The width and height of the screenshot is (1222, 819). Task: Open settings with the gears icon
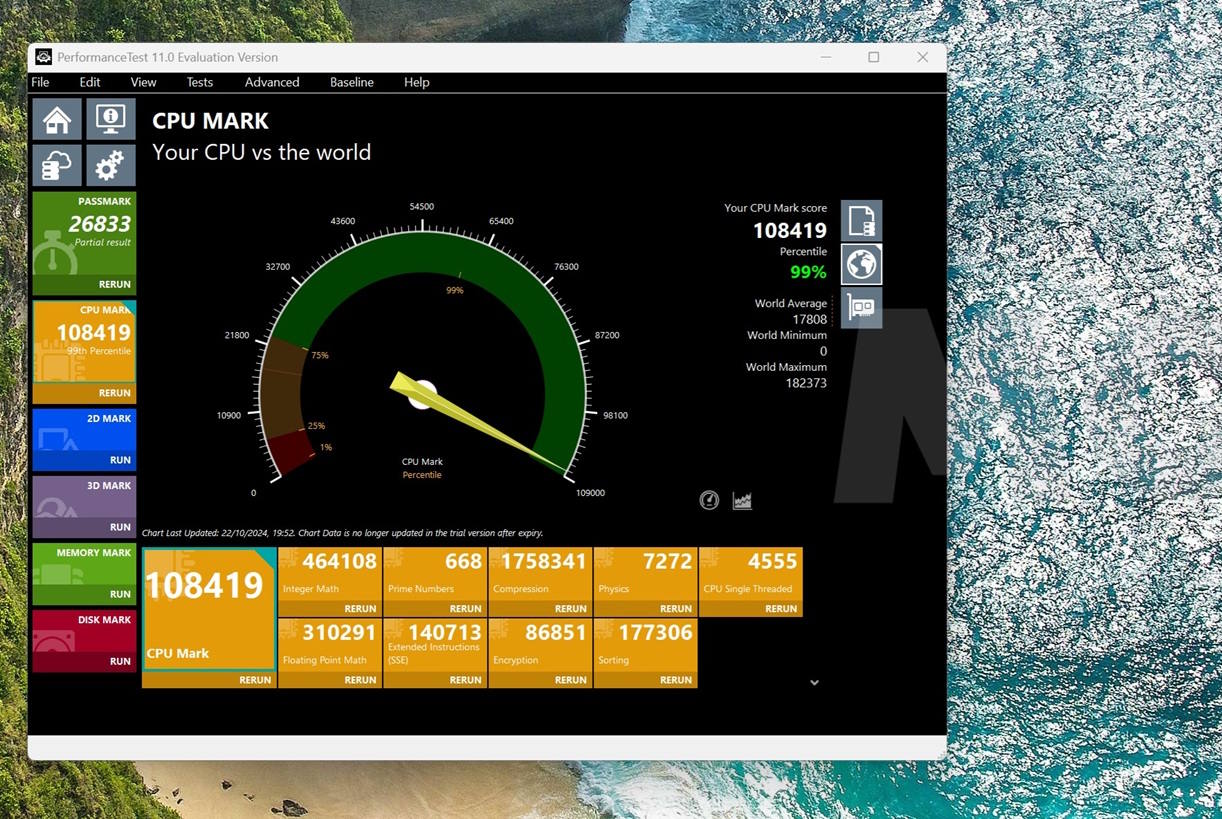[x=110, y=166]
